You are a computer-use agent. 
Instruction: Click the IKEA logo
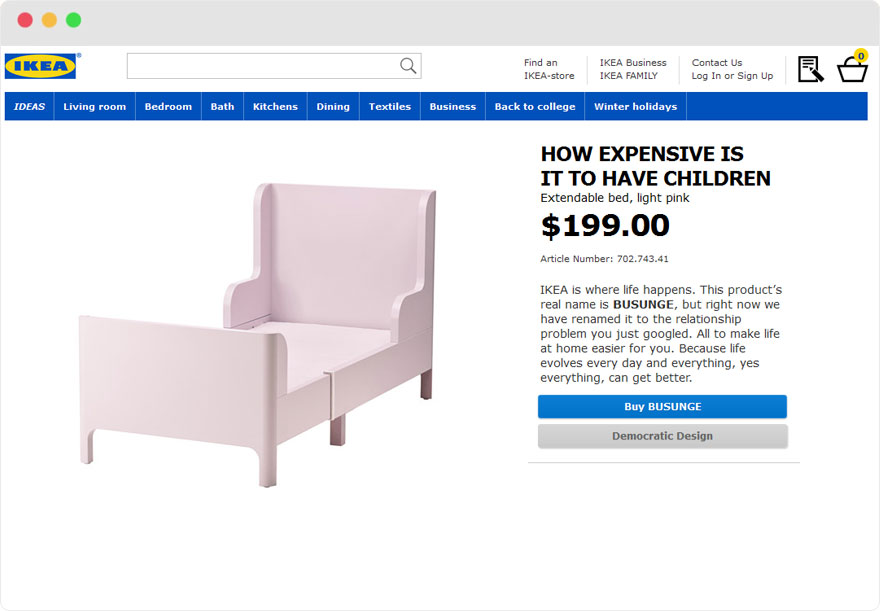click(40, 64)
